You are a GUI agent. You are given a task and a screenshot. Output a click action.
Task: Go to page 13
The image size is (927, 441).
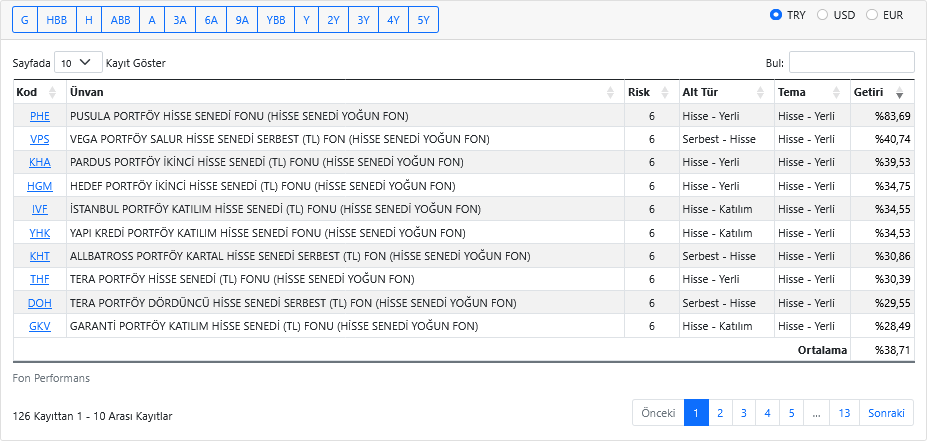844,413
